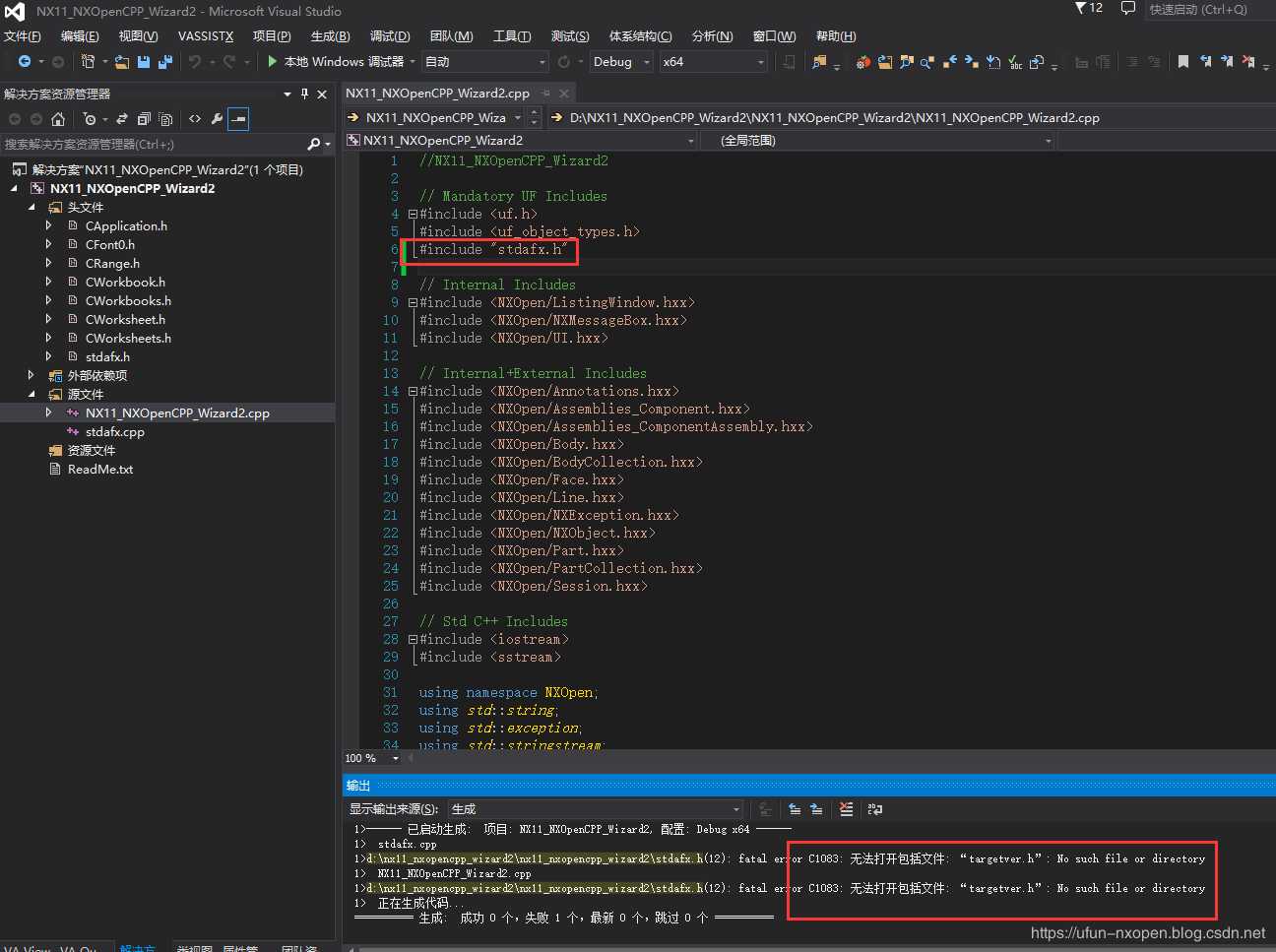1276x952 pixels.
Task: Select CFont0.h in the solution tree
Action: point(110,244)
